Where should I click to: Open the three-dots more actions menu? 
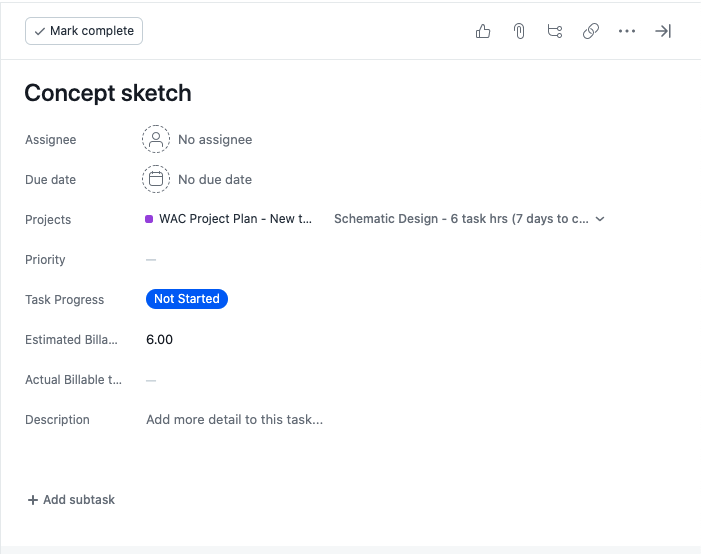tap(627, 31)
